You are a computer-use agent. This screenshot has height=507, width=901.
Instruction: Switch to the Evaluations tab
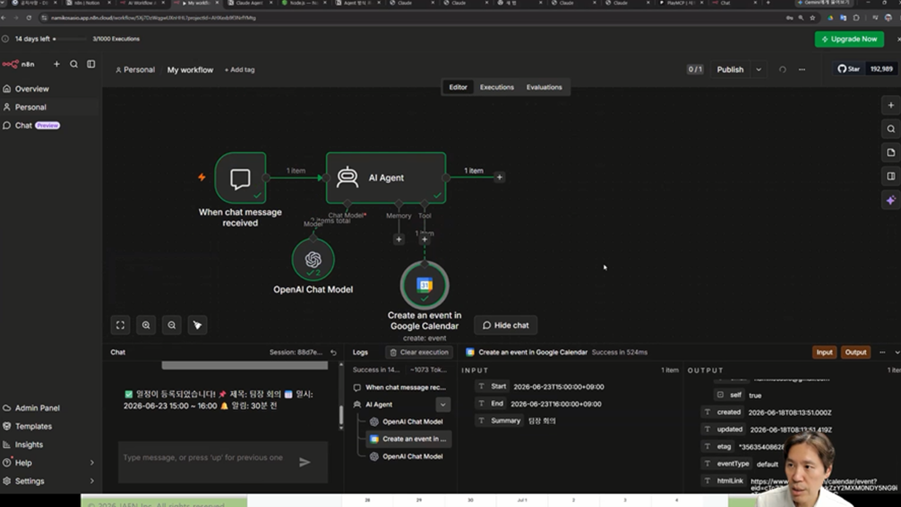pos(544,87)
